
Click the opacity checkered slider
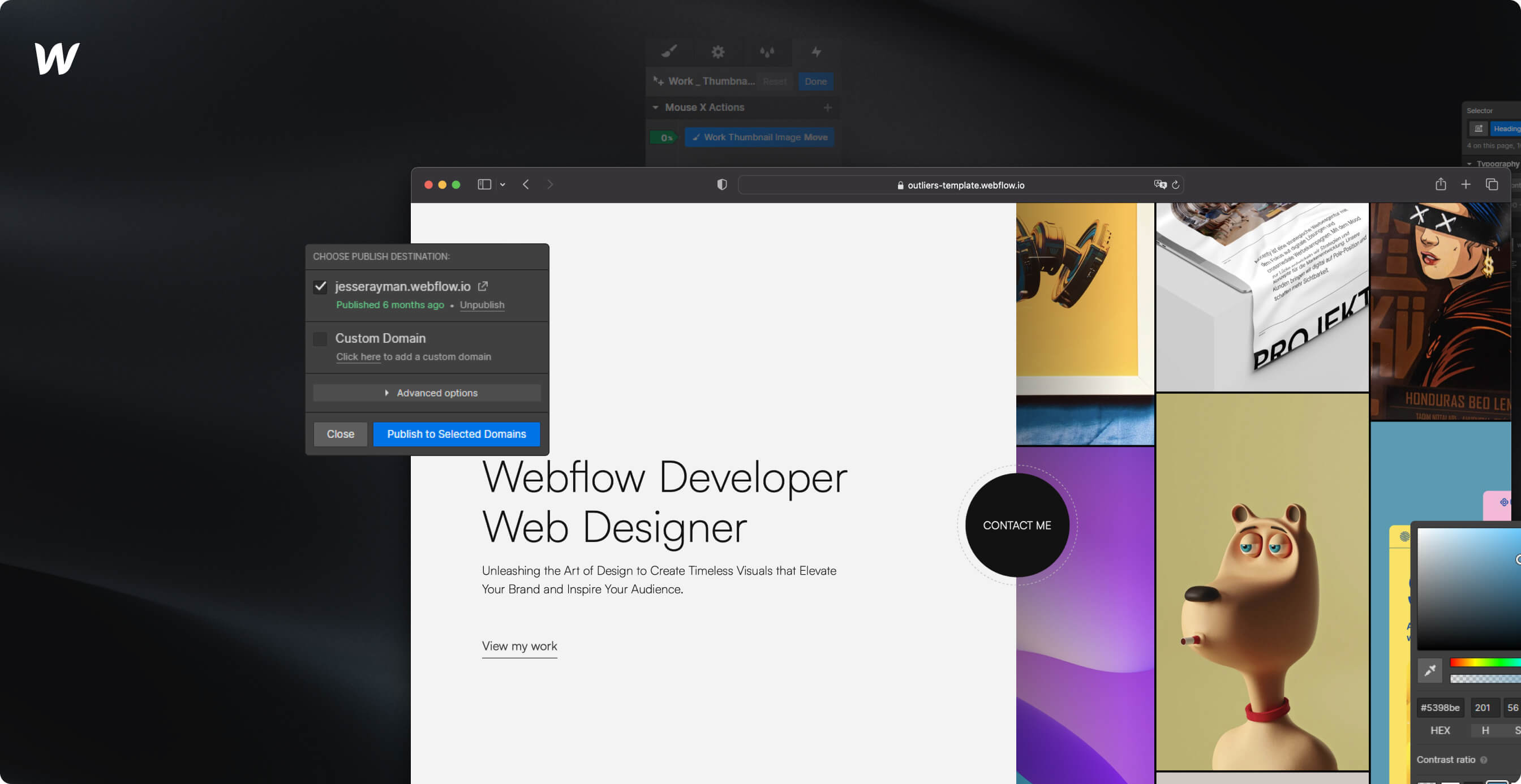click(1485, 679)
